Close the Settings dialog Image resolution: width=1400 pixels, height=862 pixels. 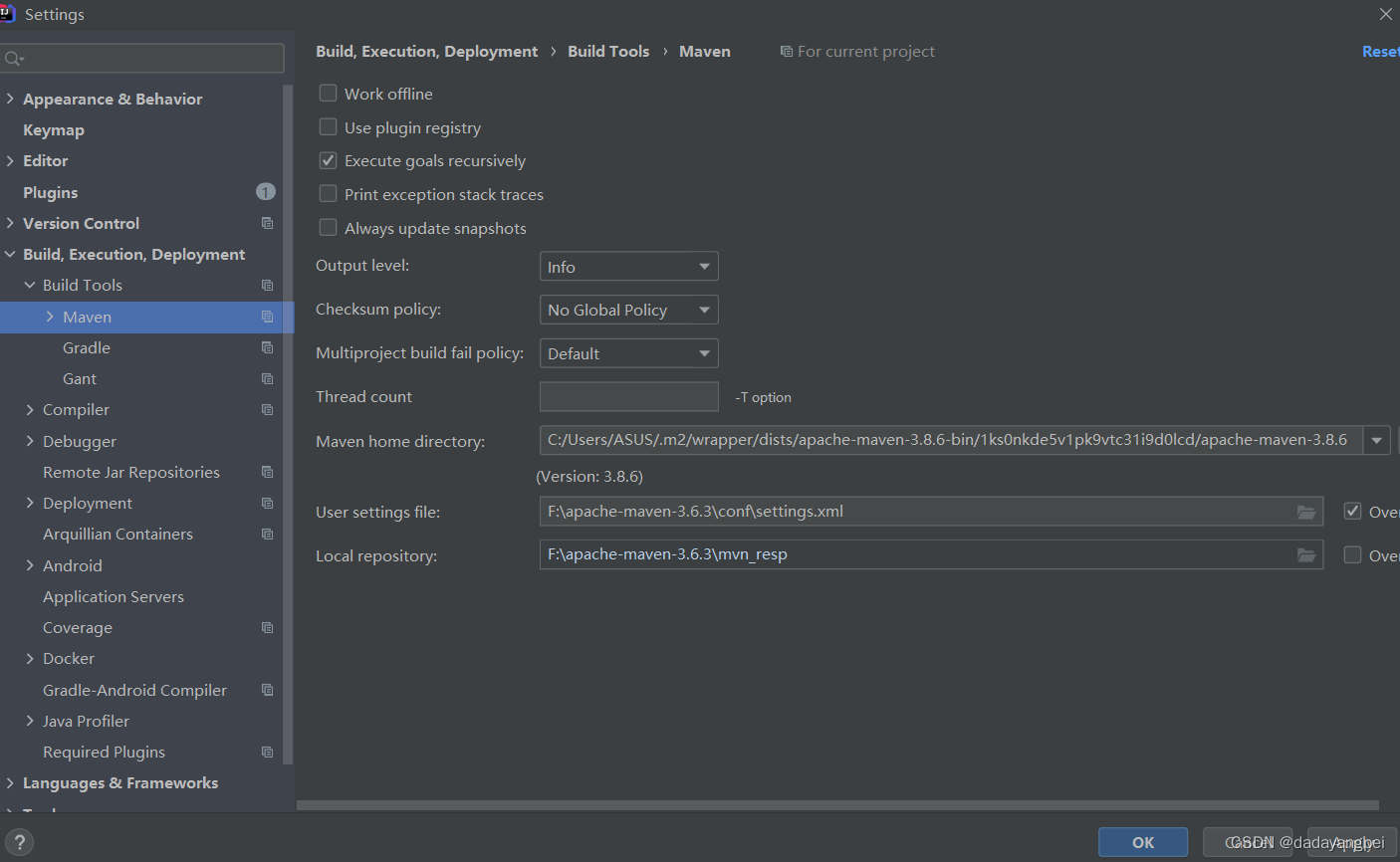click(x=1385, y=14)
